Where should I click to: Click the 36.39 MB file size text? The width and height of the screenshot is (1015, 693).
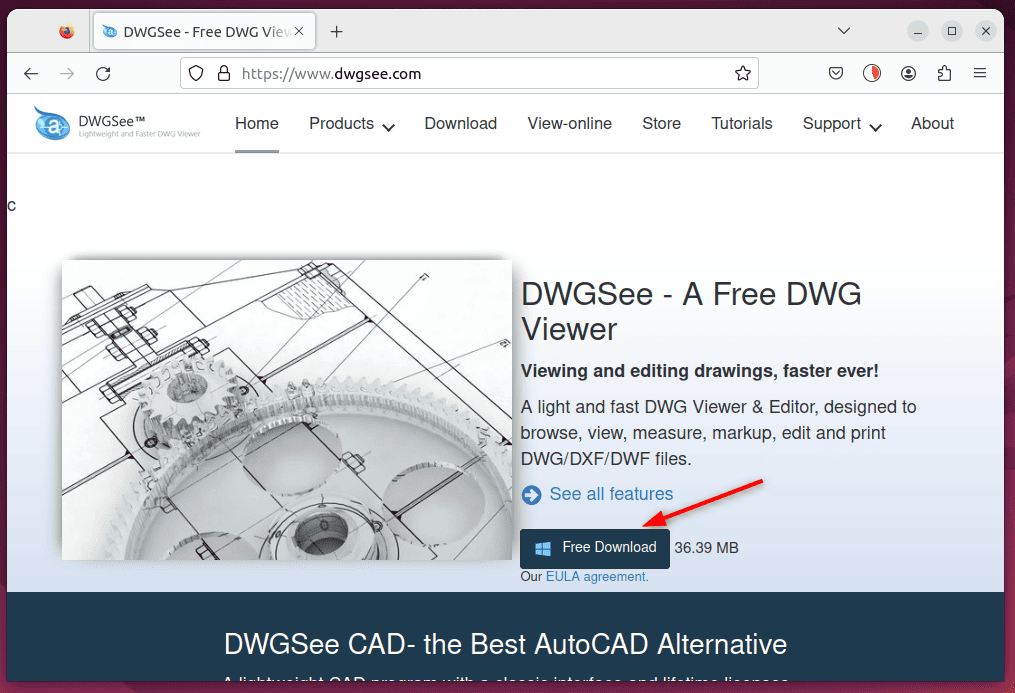point(706,548)
